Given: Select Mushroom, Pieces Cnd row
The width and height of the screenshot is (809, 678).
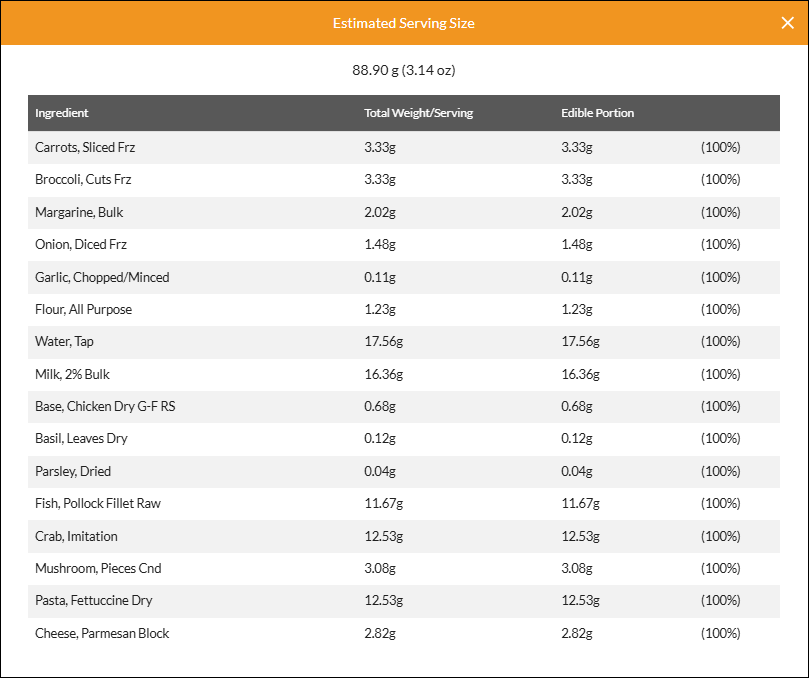Looking at the screenshot, I should [x=404, y=569].
